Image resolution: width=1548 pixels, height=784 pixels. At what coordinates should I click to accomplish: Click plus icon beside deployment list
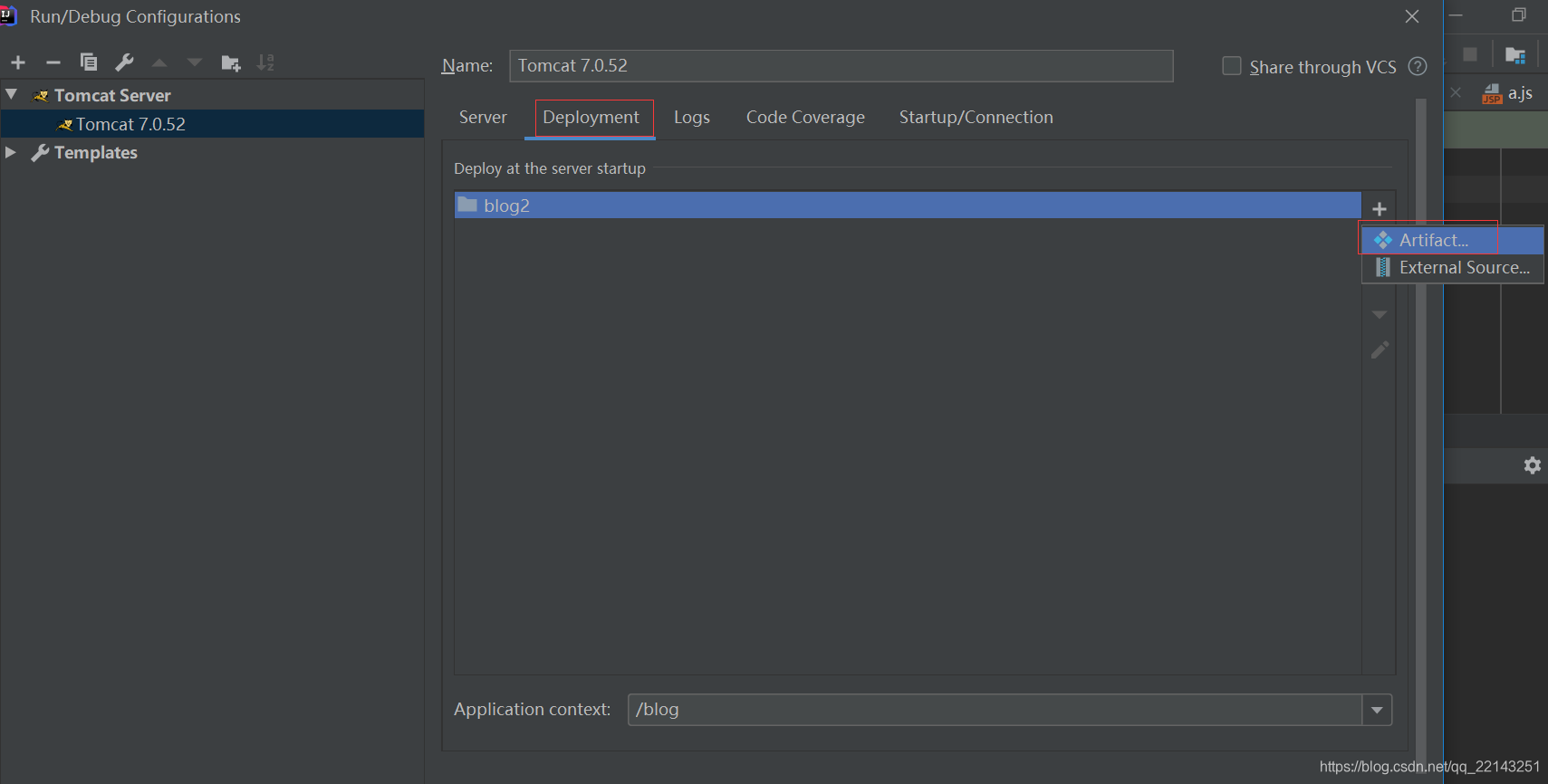(1380, 209)
